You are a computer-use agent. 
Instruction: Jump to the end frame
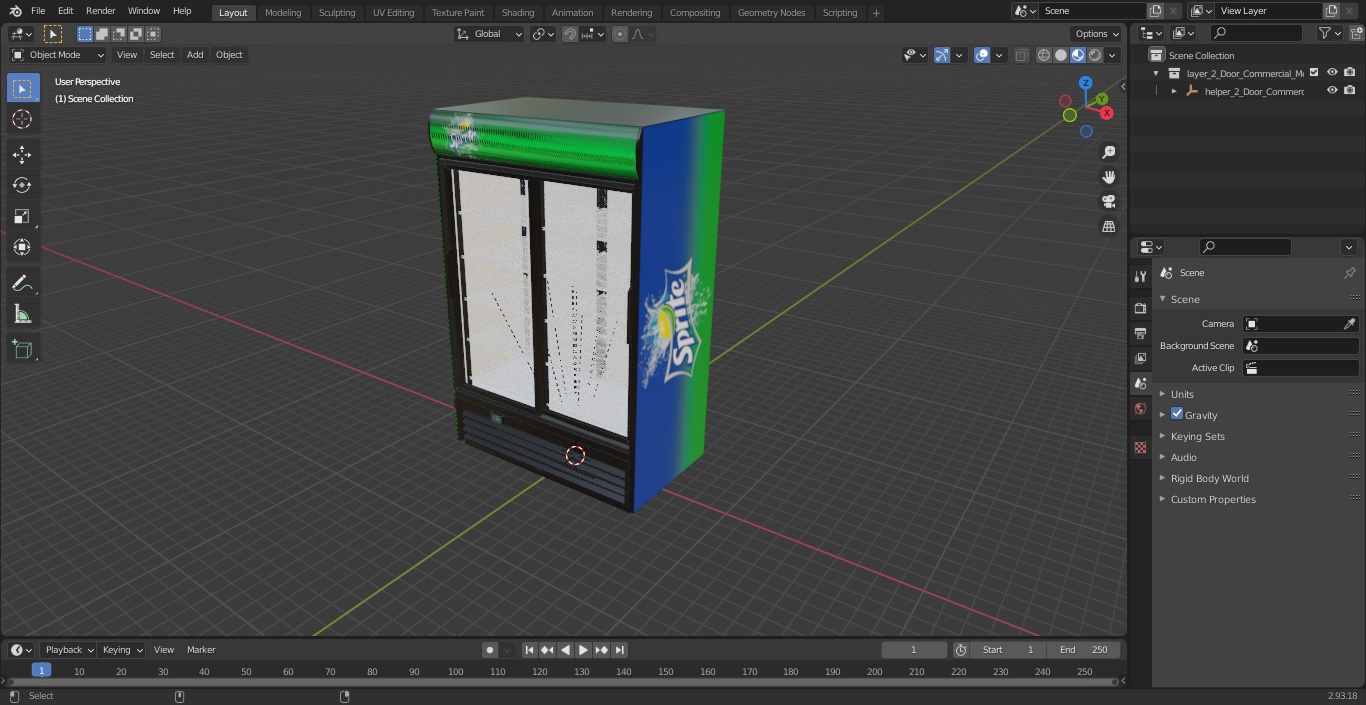[619, 650]
